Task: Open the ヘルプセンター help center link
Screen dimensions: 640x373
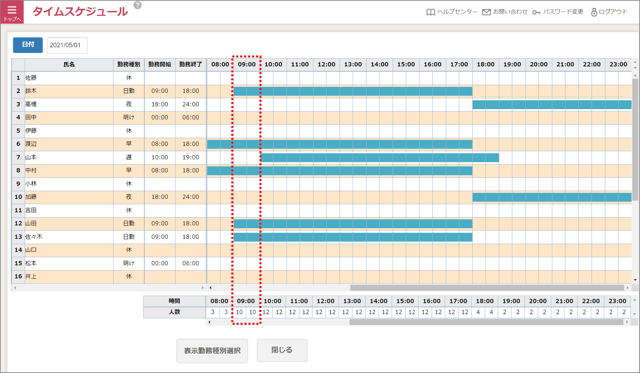Action: 451,12
